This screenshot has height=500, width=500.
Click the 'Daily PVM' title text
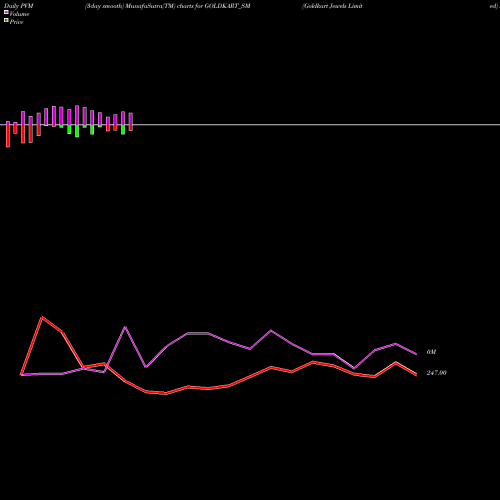pos(19,6)
